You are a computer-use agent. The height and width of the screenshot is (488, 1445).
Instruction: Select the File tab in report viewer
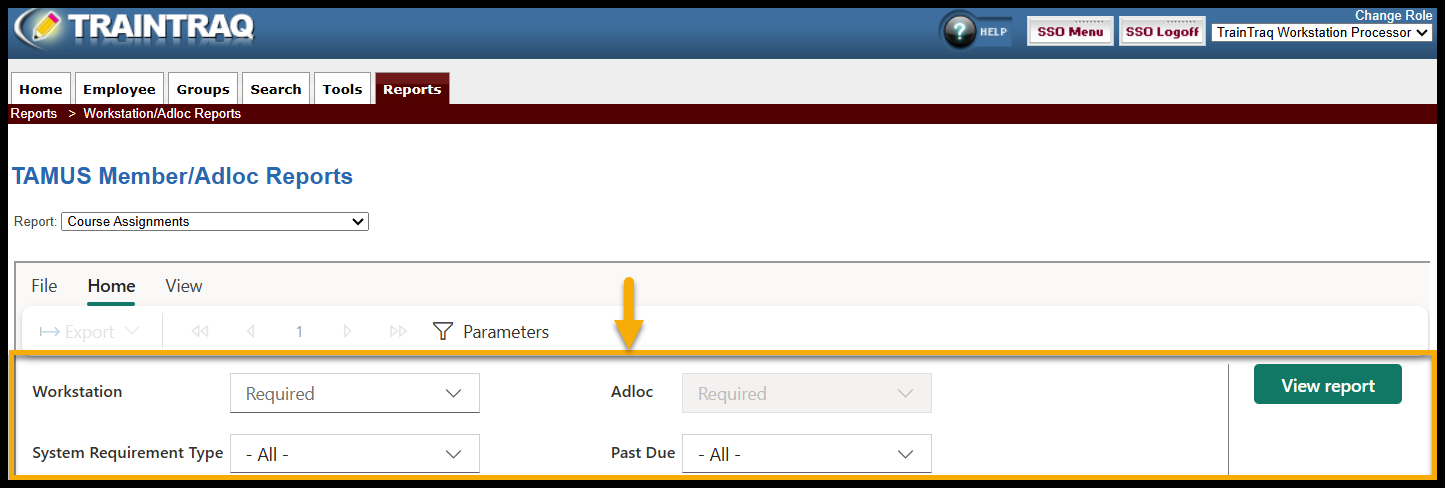click(x=44, y=286)
